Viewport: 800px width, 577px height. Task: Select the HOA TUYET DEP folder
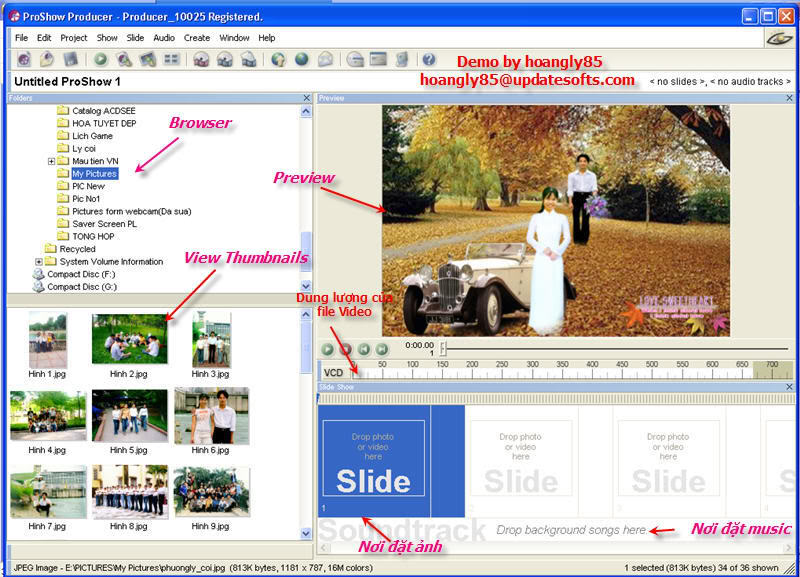[x=97, y=123]
